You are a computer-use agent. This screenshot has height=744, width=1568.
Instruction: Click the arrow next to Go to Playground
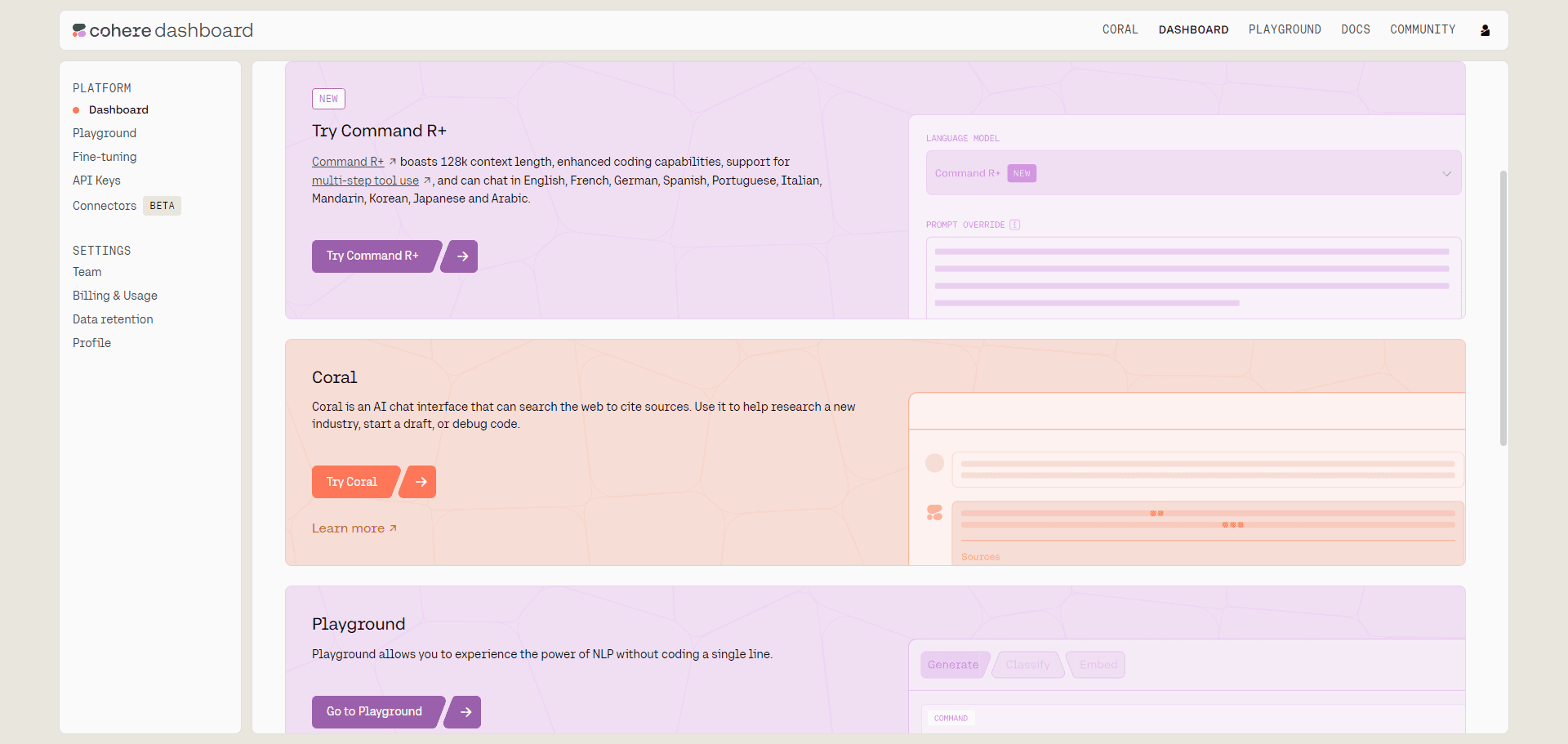[x=463, y=712]
